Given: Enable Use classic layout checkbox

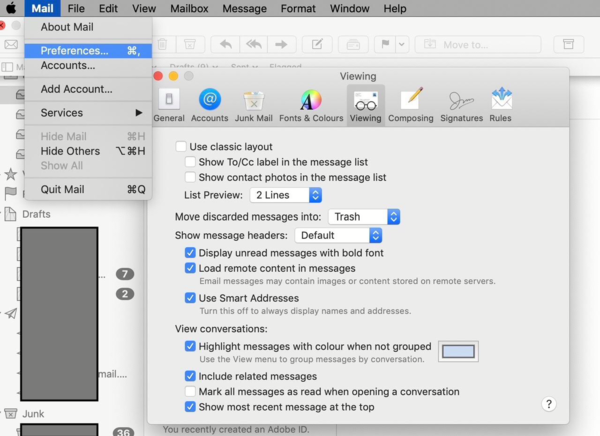Looking at the screenshot, I should (181, 147).
